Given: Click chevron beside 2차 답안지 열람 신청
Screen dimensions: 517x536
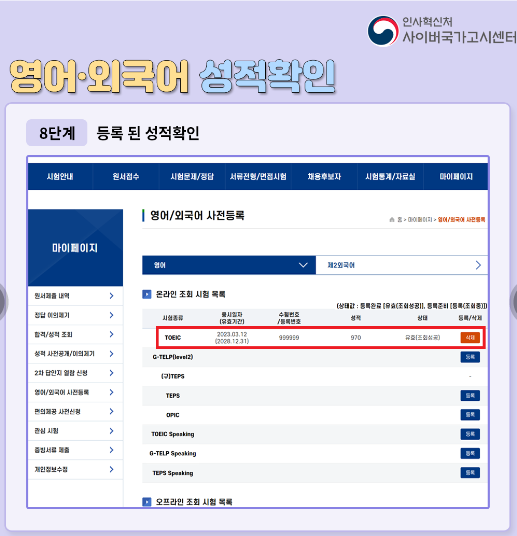Looking at the screenshot, I should (x=111, y=373).
